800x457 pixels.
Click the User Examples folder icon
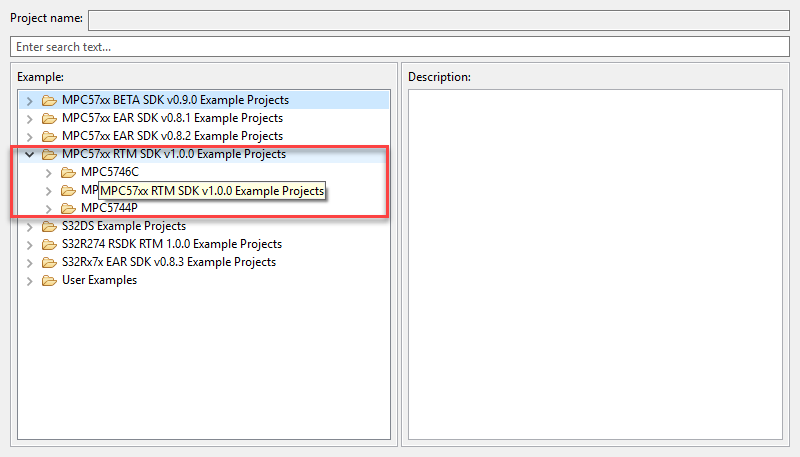[49, 280]
